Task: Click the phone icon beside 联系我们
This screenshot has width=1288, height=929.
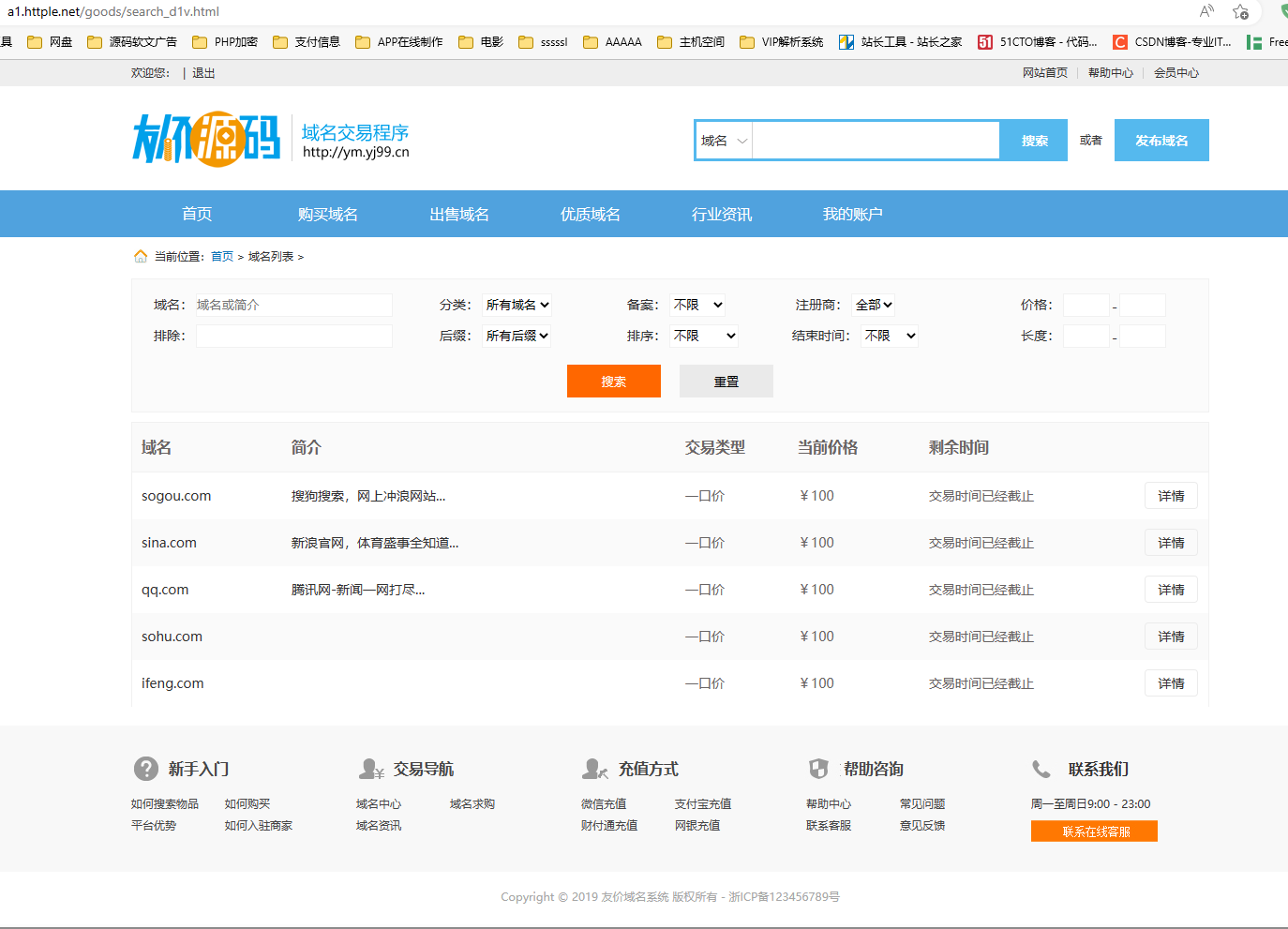Action: 1041,769
